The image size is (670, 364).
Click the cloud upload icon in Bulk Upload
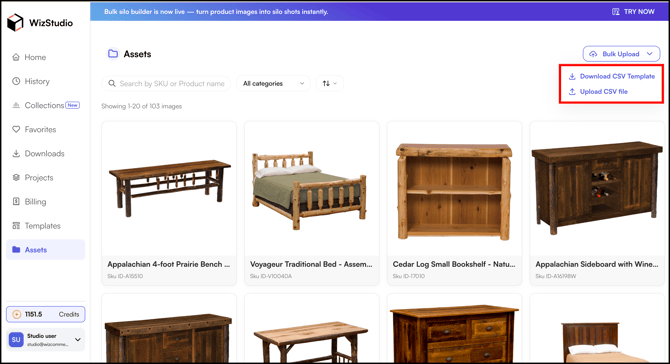[x=593, y=54]
